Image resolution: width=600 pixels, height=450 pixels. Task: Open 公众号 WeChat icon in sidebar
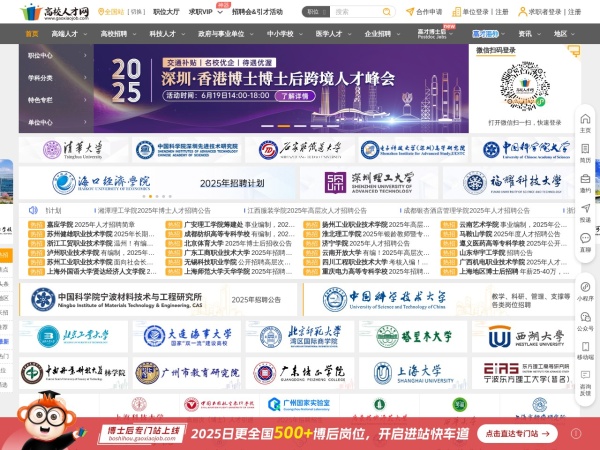(x=585, y=317)
